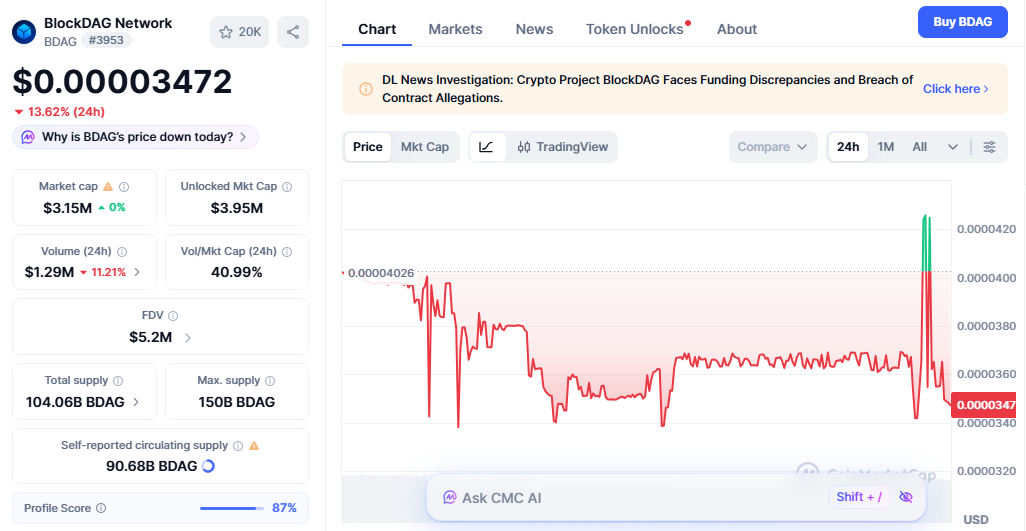The image size is (1026, 531).
Task: Open Max. supply info icon
Action: (x=270, y=381)
